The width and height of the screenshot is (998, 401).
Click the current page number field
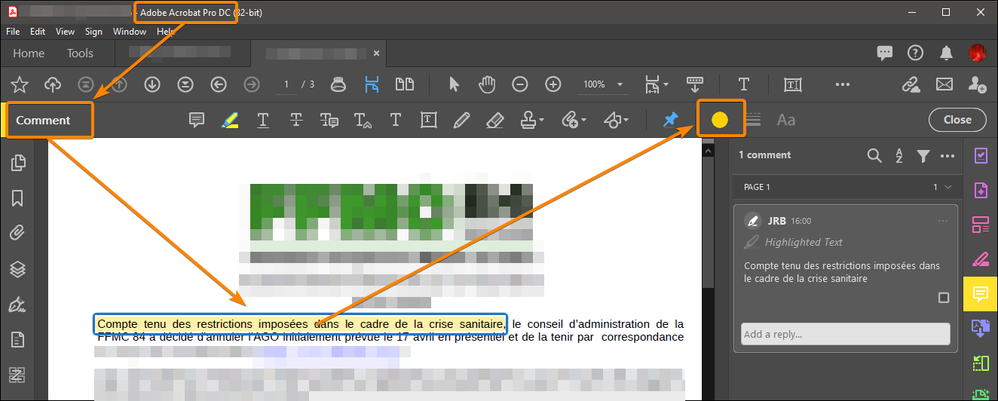pyautogui.click(x=286, y=84)
